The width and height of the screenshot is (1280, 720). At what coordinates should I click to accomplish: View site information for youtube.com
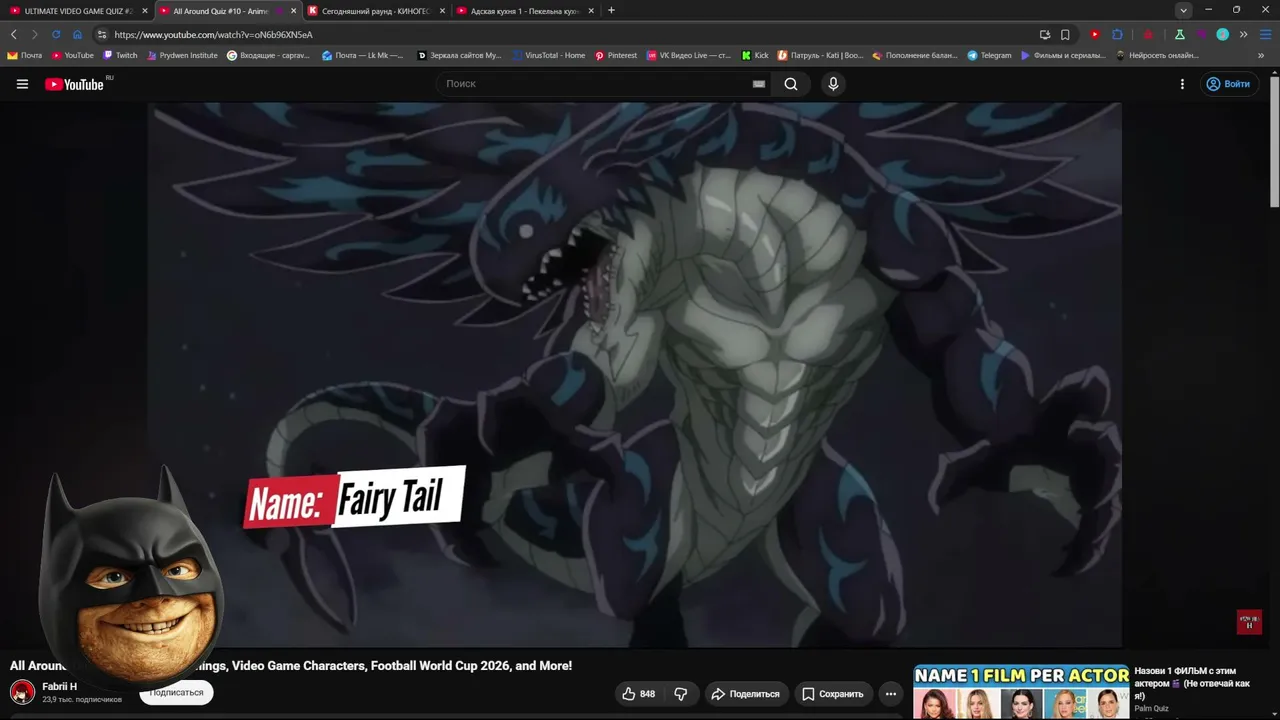point(101,34)
